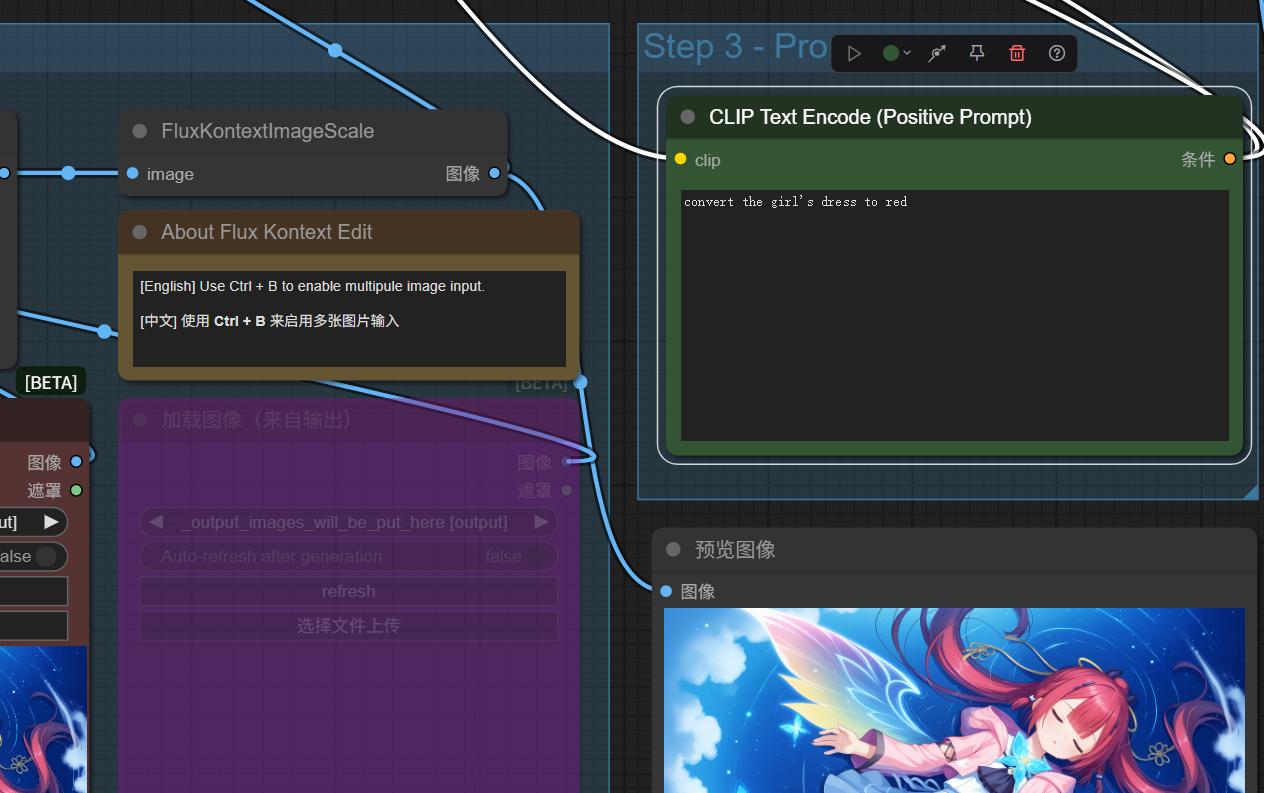Image resolution: width=1264 pixels, height=793 pixels.
Task: Click the FluxKontextImageScale 图像 output connector
Action: point(495,174)
